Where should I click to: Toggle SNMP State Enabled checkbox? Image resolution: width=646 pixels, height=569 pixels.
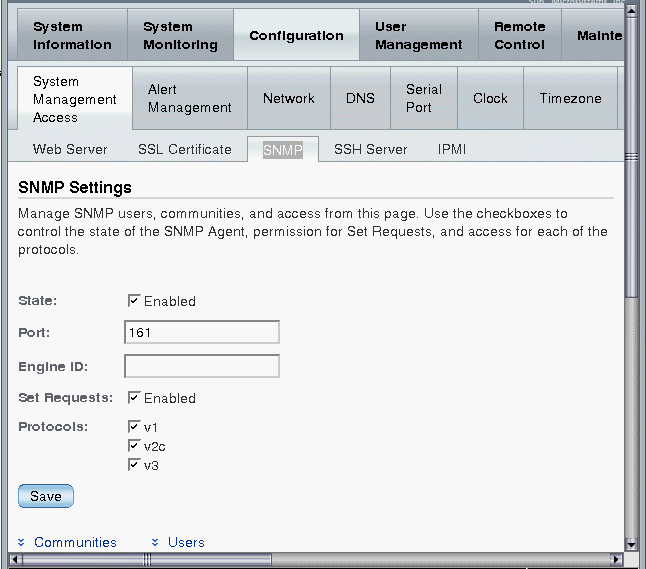134,300
